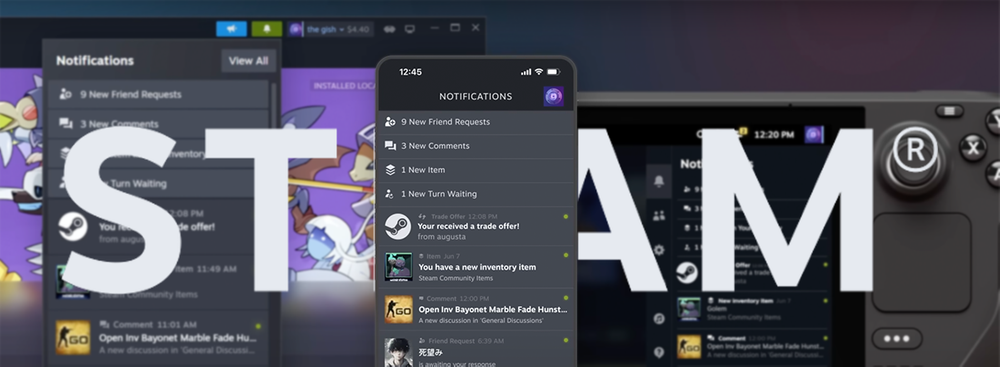Open '1 New Item' on phone
Image resolution: width=1000 pixels, height=367 pixels.
pyautogui.click(x=476, y=170)
